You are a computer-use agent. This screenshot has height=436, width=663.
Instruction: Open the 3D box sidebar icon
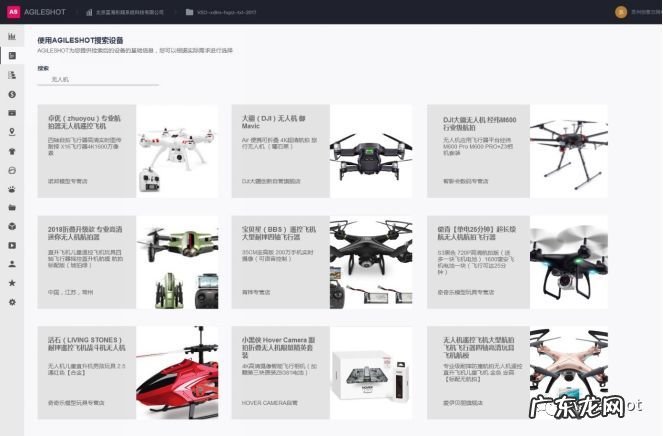(x=12, y=226)
